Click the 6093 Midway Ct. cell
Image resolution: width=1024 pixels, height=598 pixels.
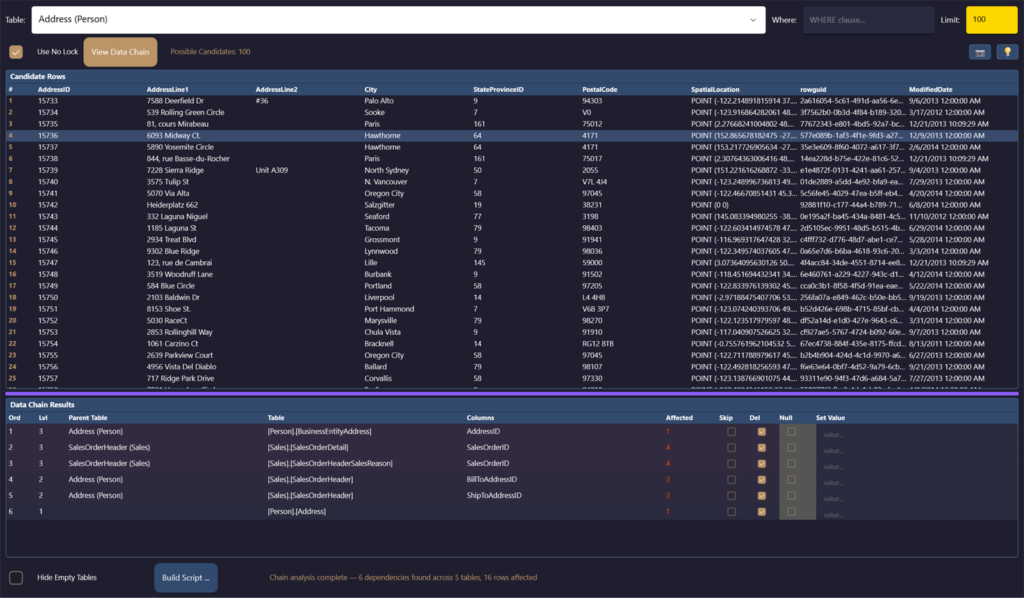[173, 136]
